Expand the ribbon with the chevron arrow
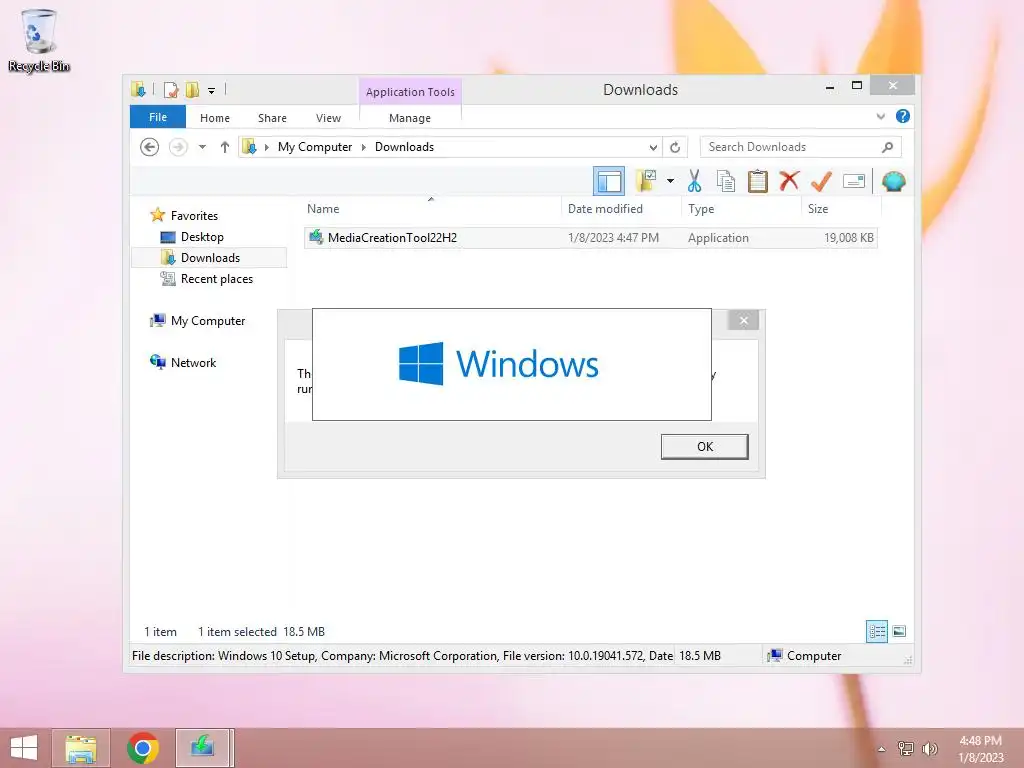1024x768 pixels. pos(880,117)
